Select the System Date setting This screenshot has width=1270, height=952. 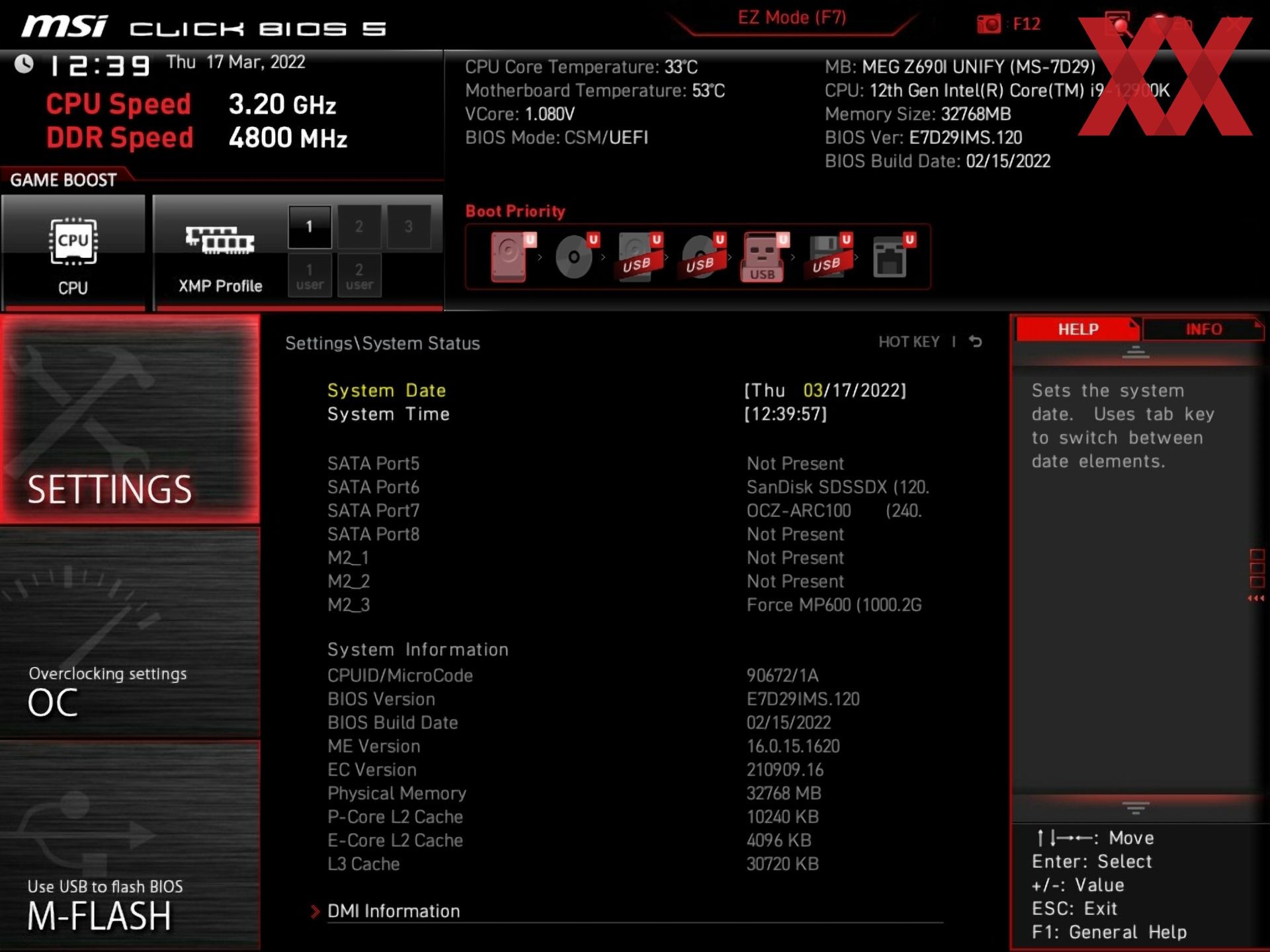[x=387, y=390]
